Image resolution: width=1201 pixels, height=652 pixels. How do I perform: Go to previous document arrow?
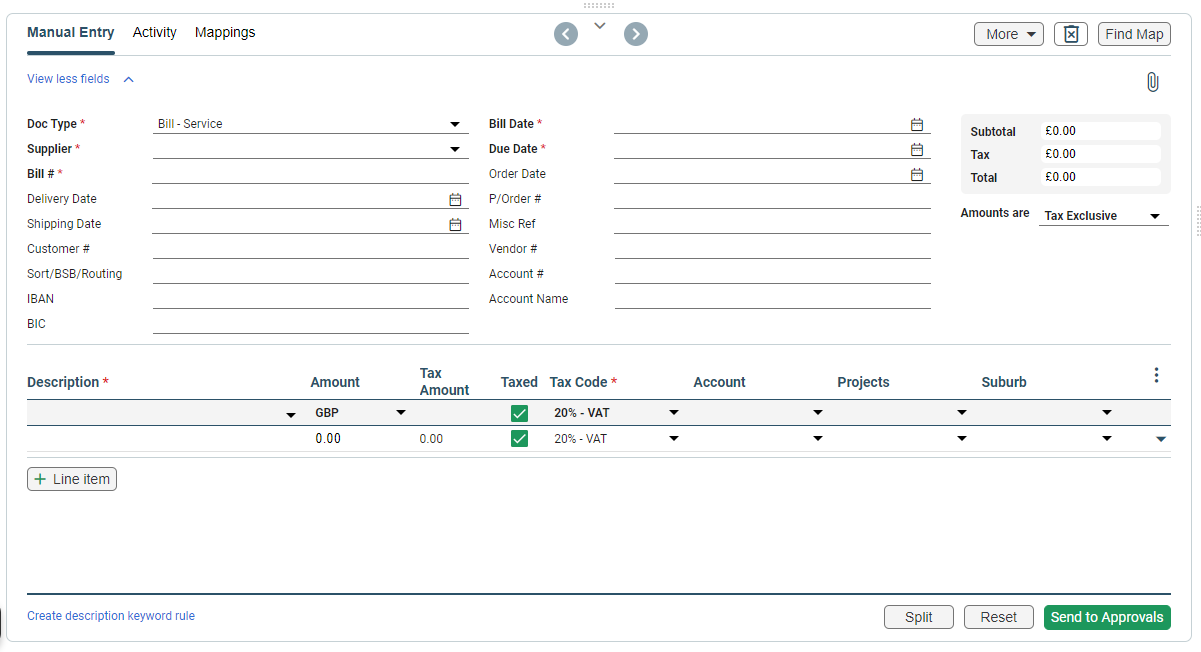[566, 35]
